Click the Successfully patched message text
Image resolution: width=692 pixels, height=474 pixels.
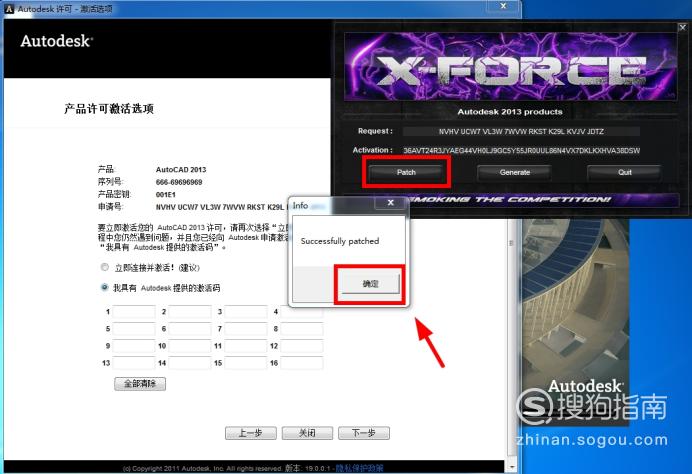[x=340, y=241]
